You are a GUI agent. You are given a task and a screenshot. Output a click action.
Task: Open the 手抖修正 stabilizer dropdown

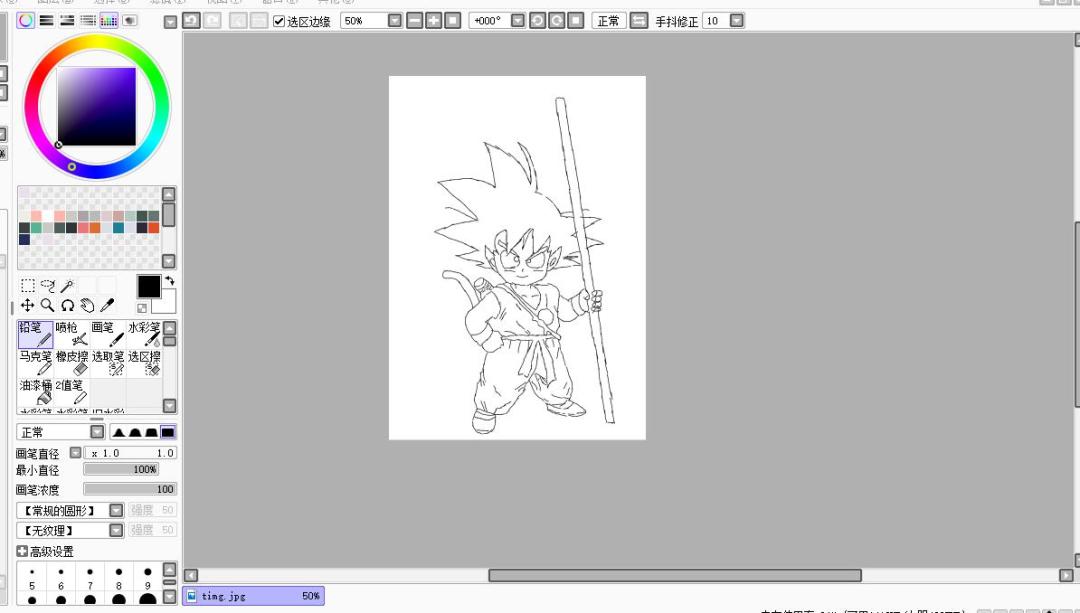737,20
